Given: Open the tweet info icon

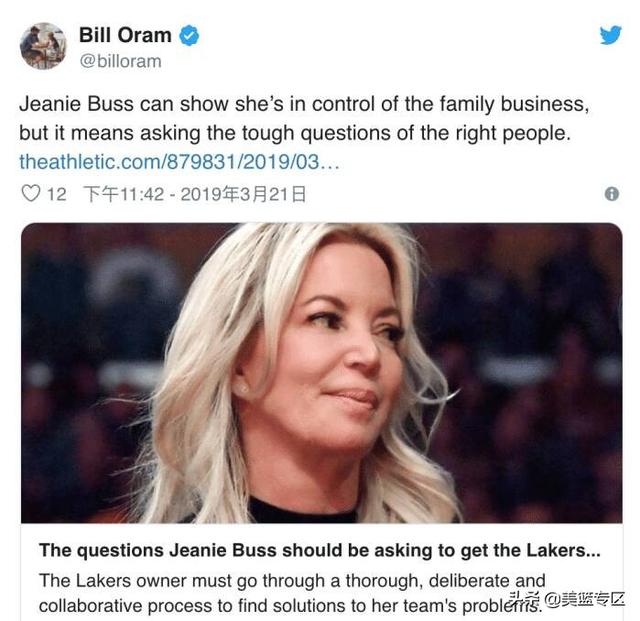Looking at the screenshot, I should pyautogui.click(x=611, y=194).
